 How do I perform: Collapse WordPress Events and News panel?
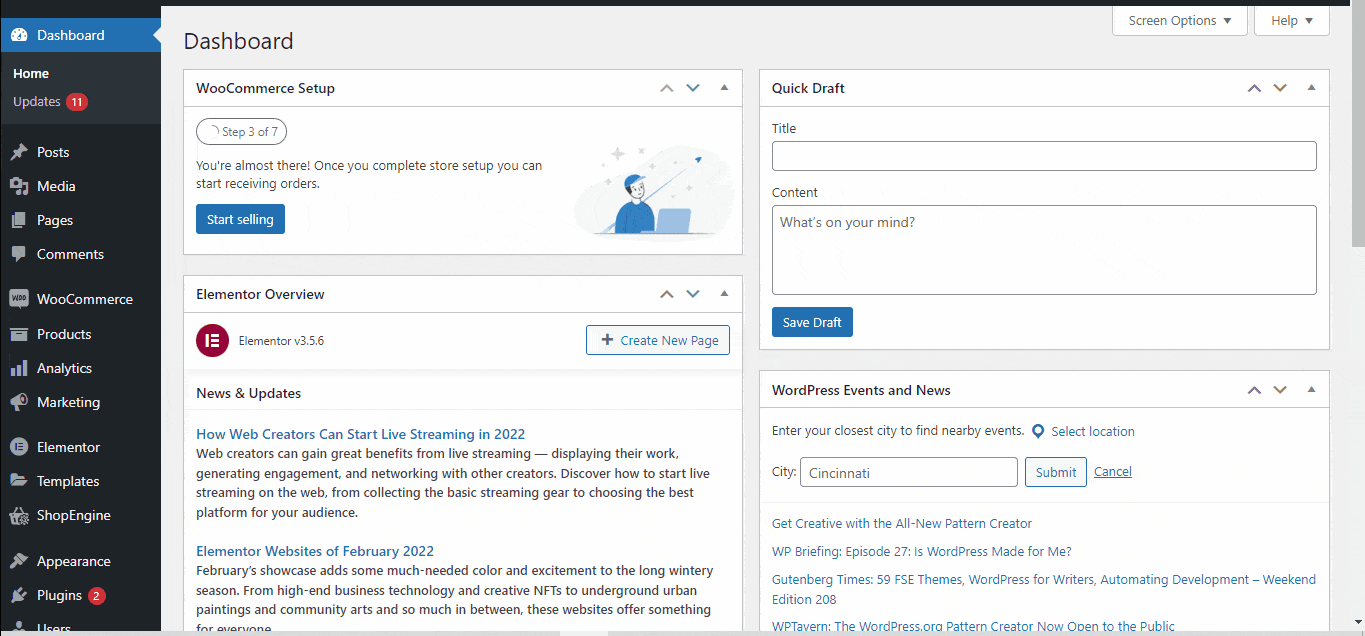[x=1311, y=390]
